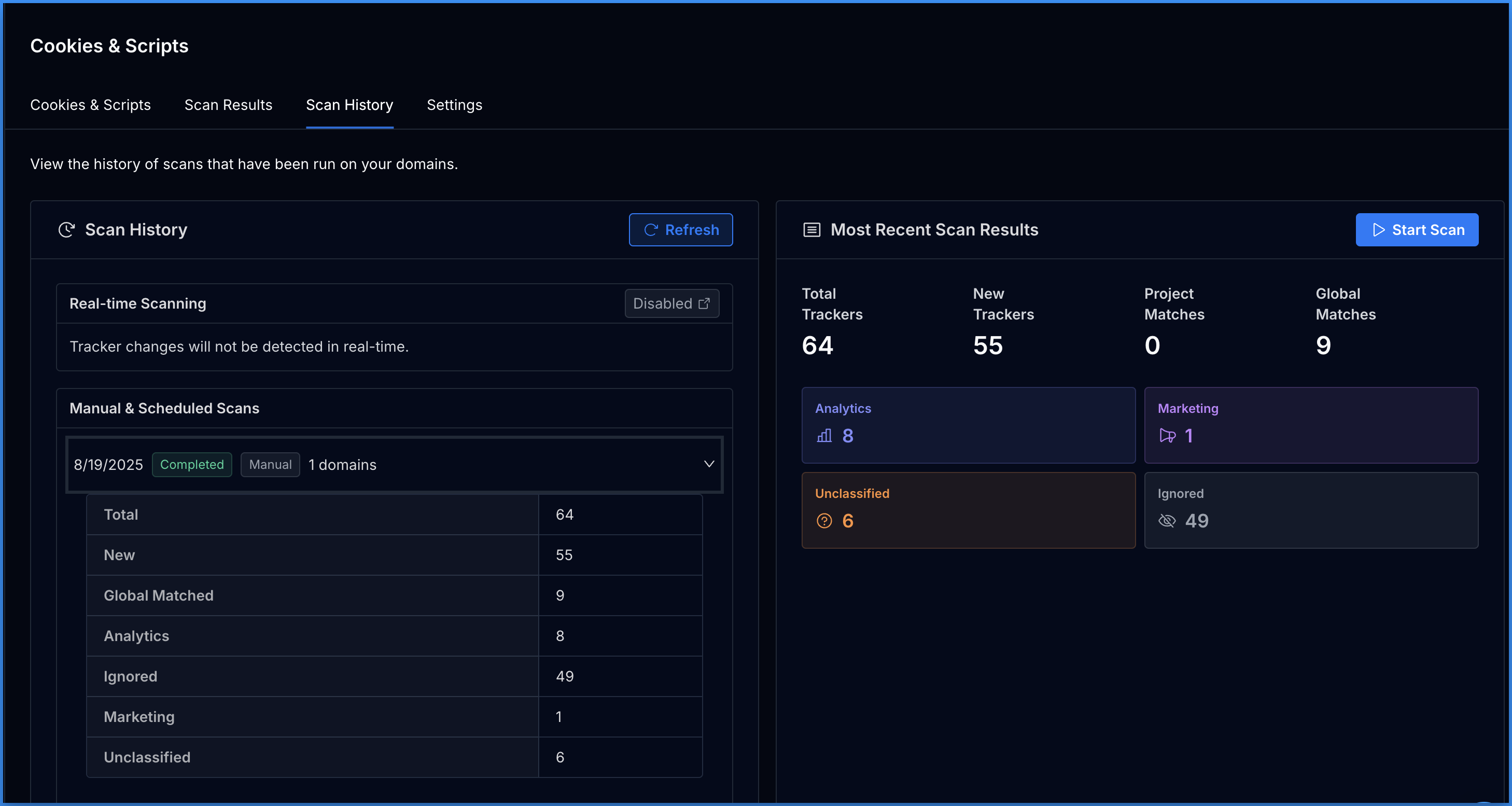This screenshot has width=1512, height=806.
Task: Click the Marketing megaphone icon
Action: coord(1168,436)
